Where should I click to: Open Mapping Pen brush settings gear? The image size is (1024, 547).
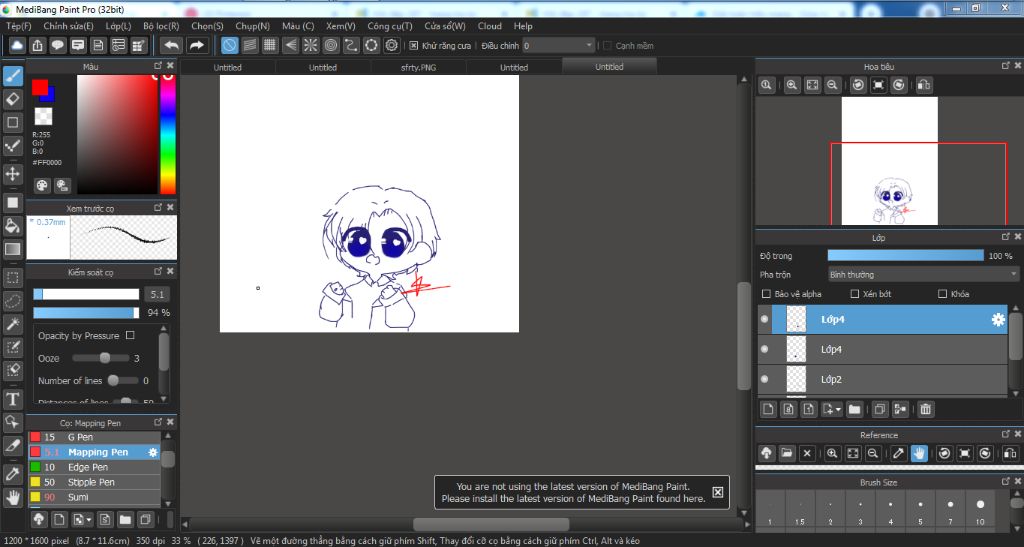tap(153, 452)
